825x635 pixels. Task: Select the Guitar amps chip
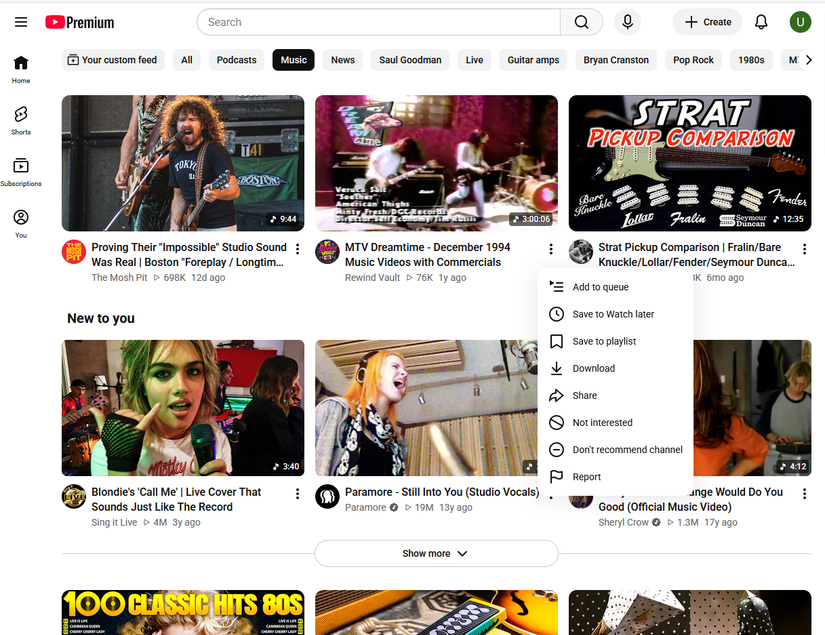[x=533, y=60]
